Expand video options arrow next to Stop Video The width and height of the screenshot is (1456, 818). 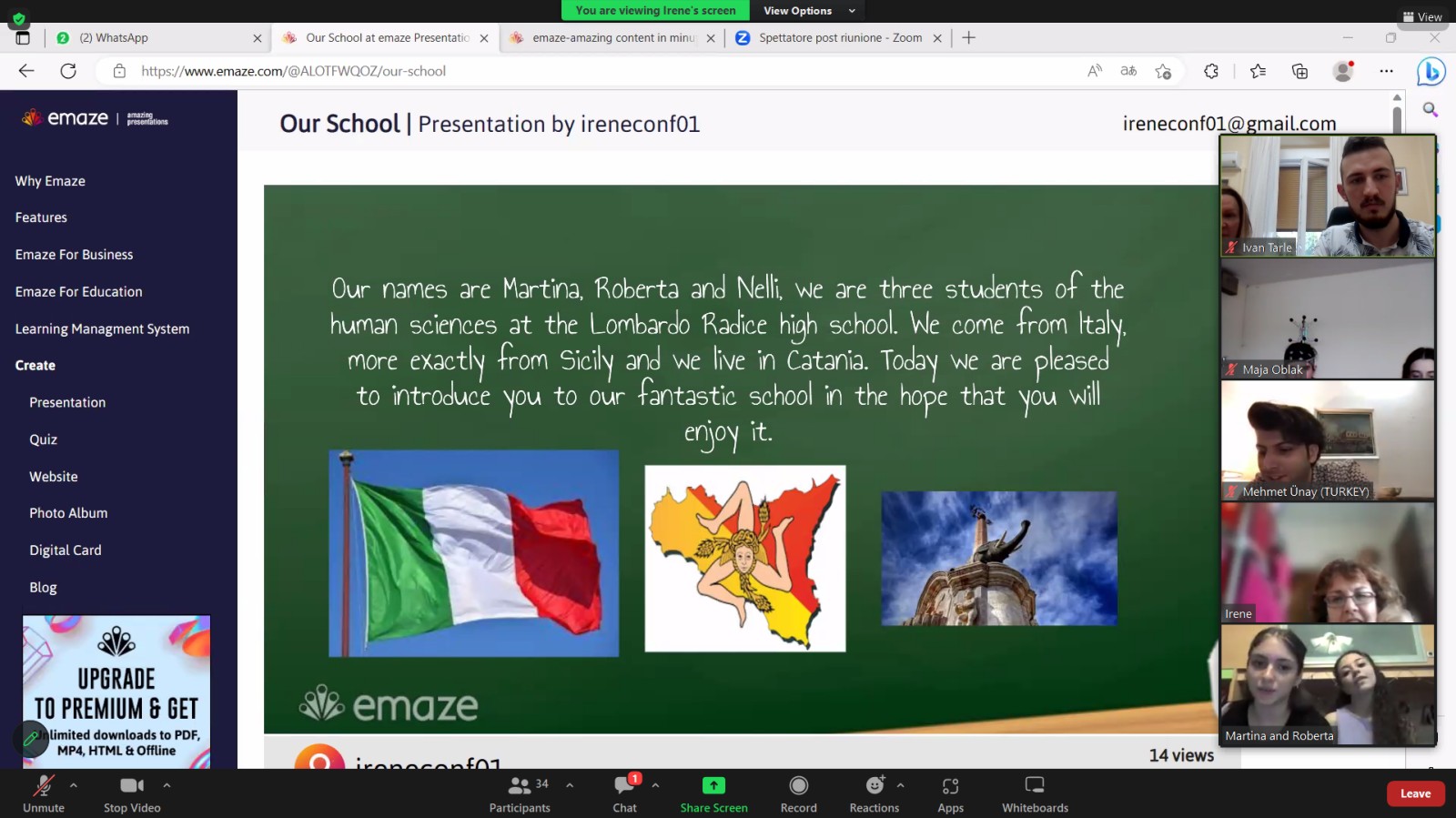tap(167, 784)
